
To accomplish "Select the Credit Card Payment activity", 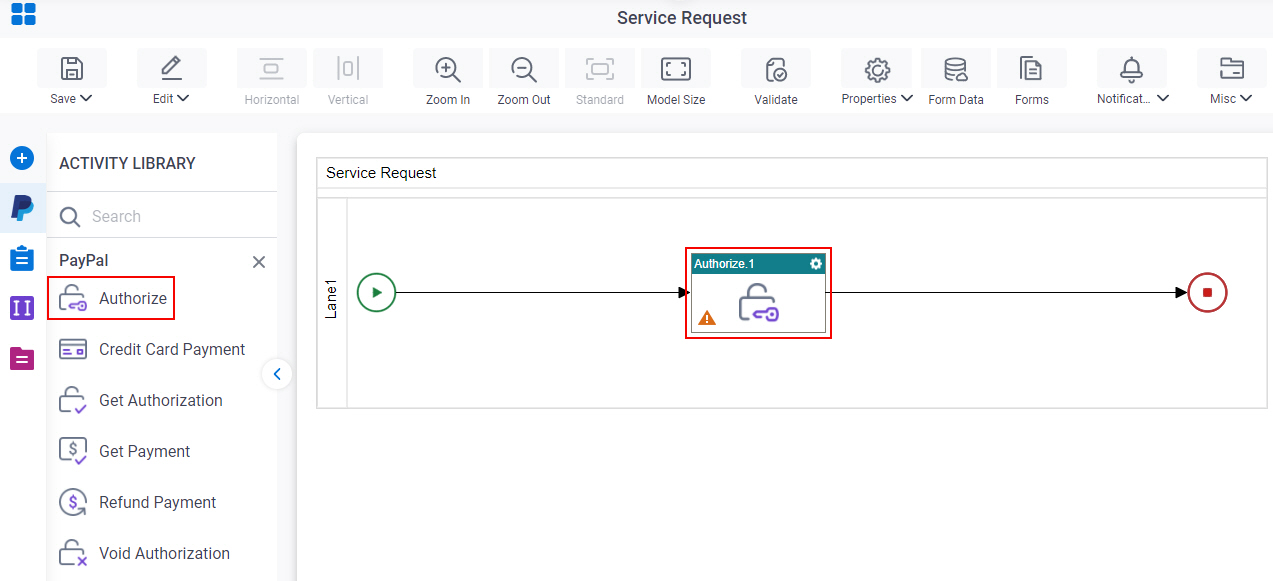I will tap(152, 349).
